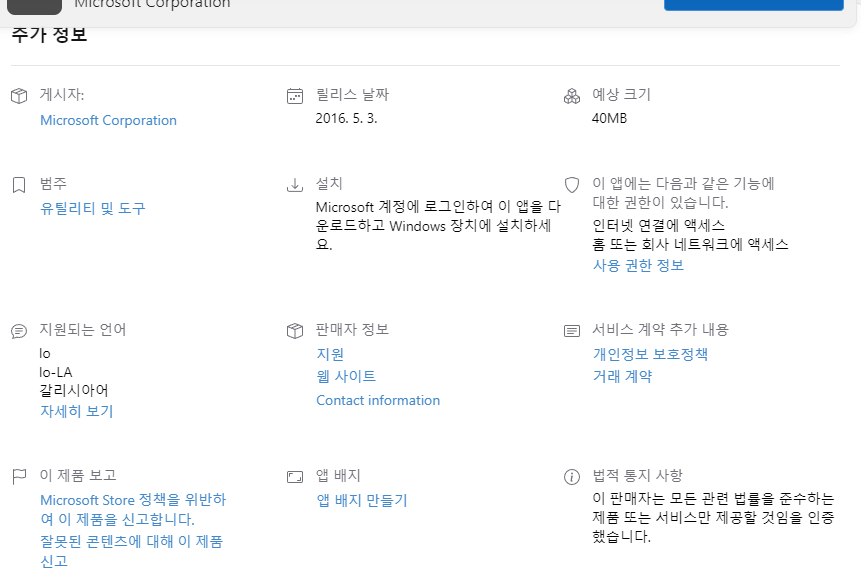This screenshot has height=588, width=861.
Task: Open the Microsoft Corporation publisher page
Action: click(x=108, y=120)
